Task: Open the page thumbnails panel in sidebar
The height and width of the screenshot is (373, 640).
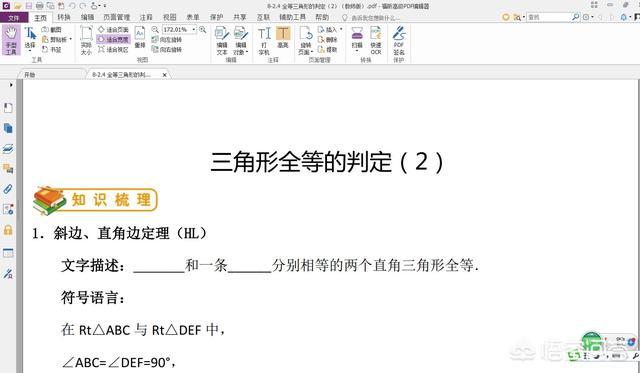Action: (8, 128)
